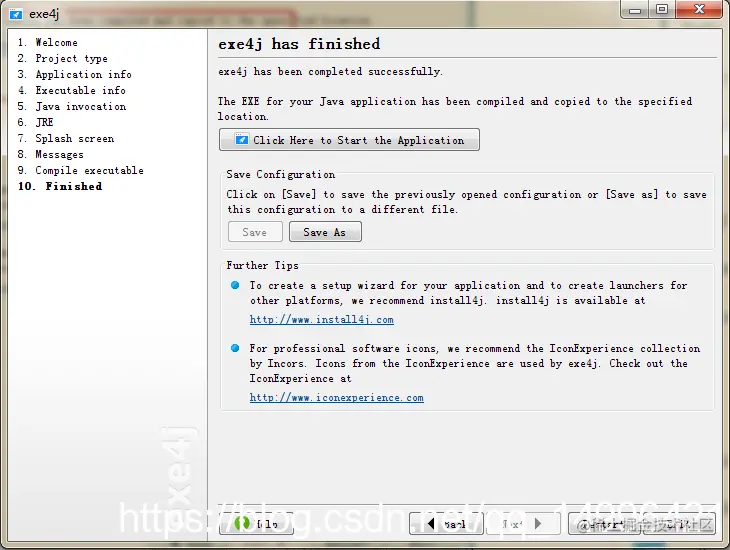
Task: Click the 'exe4j has finished' heading
Action: tap(299, 44)
